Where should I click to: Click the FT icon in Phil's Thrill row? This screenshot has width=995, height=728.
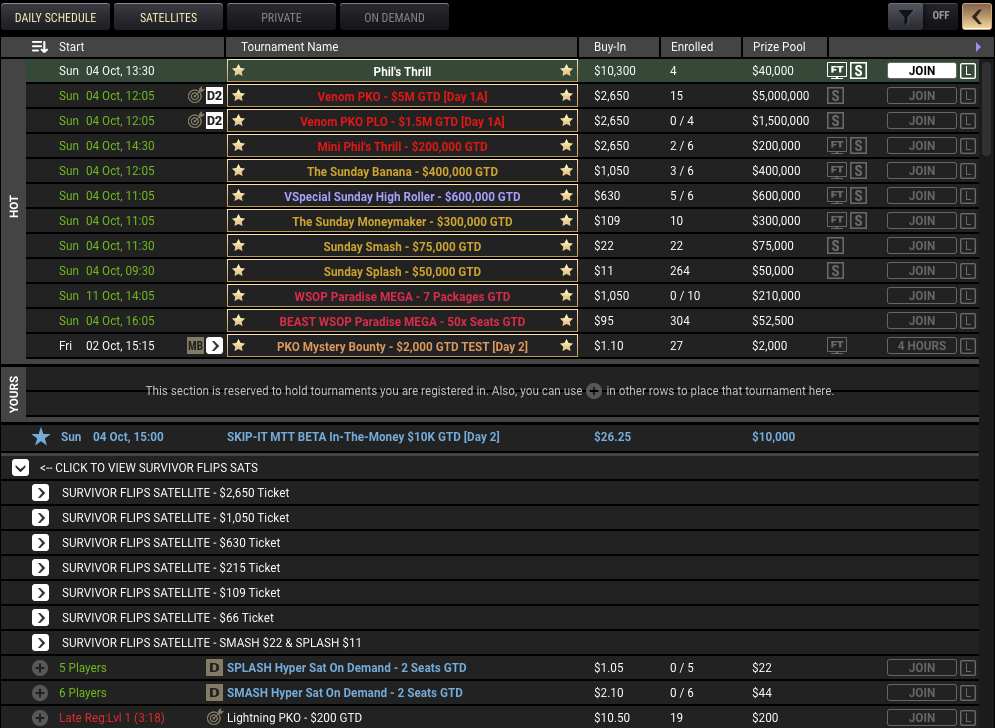[837, 70]
